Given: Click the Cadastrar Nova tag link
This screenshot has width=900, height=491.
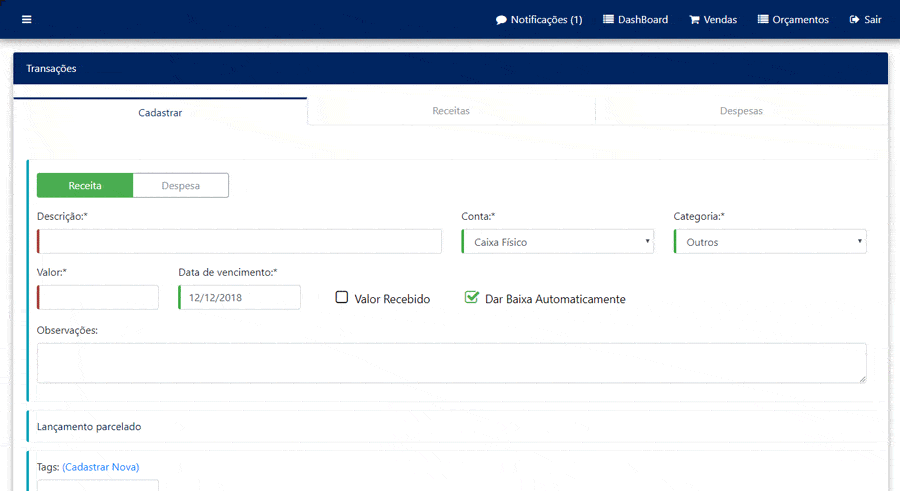Looking at the screenshot, I should (100, 467).
